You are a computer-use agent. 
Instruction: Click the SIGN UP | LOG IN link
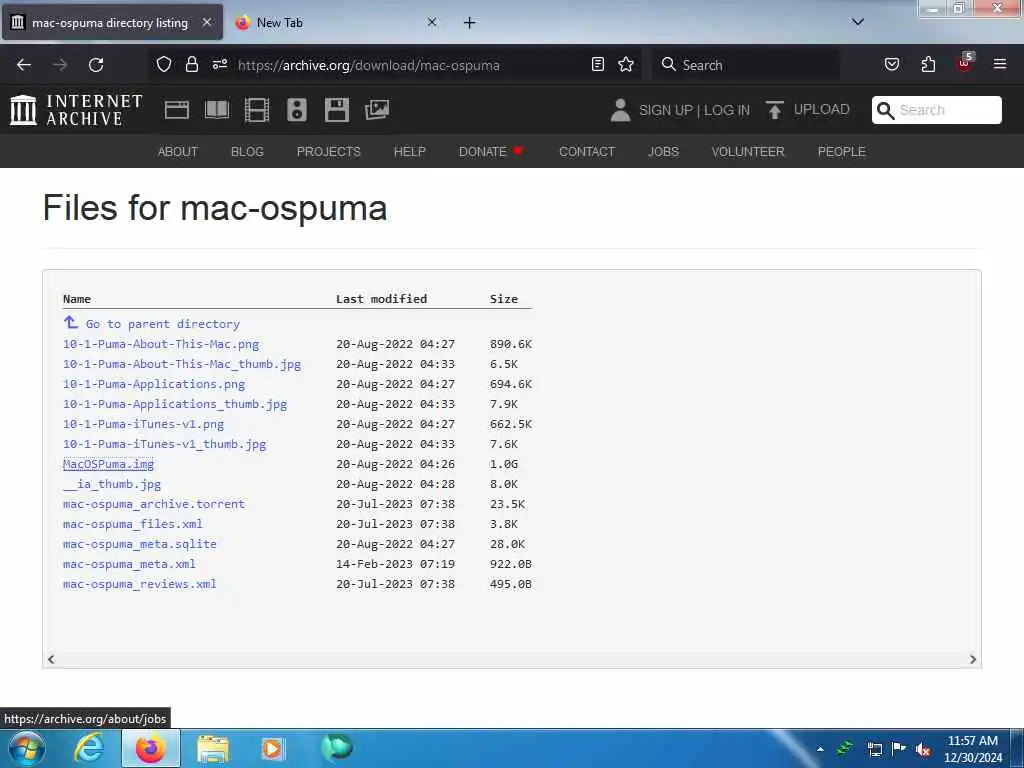pos(694,110)
